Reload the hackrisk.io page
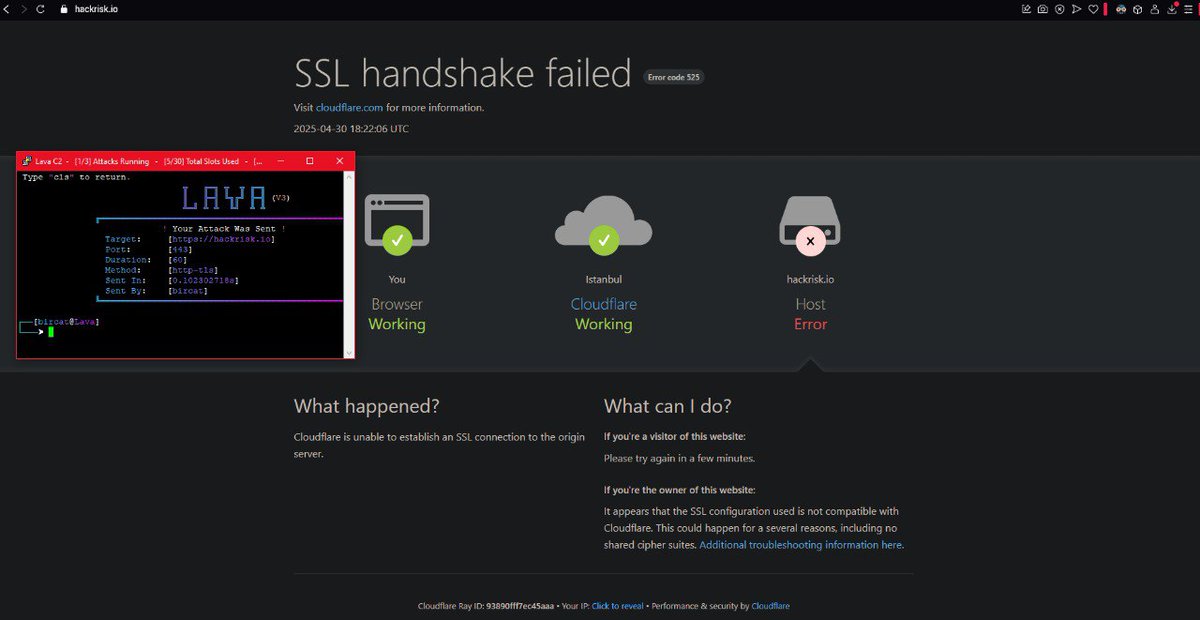Image resolution: width=1200 pixels, height=620 pixels. [40, 9]
